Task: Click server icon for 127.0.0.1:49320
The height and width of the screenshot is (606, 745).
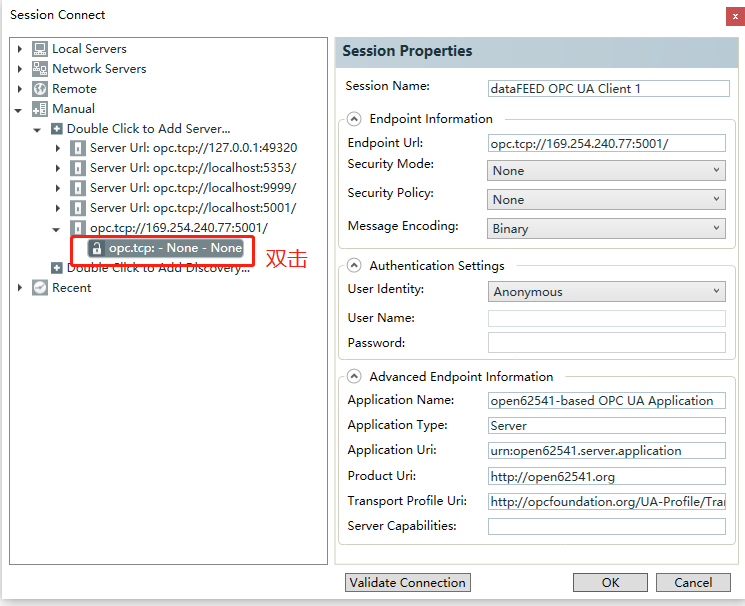Action: 77,148
